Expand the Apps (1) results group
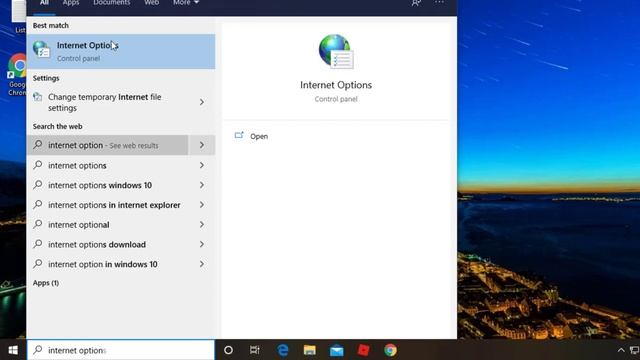The height and width of the screenshot is (360, 640). point(46,283)
